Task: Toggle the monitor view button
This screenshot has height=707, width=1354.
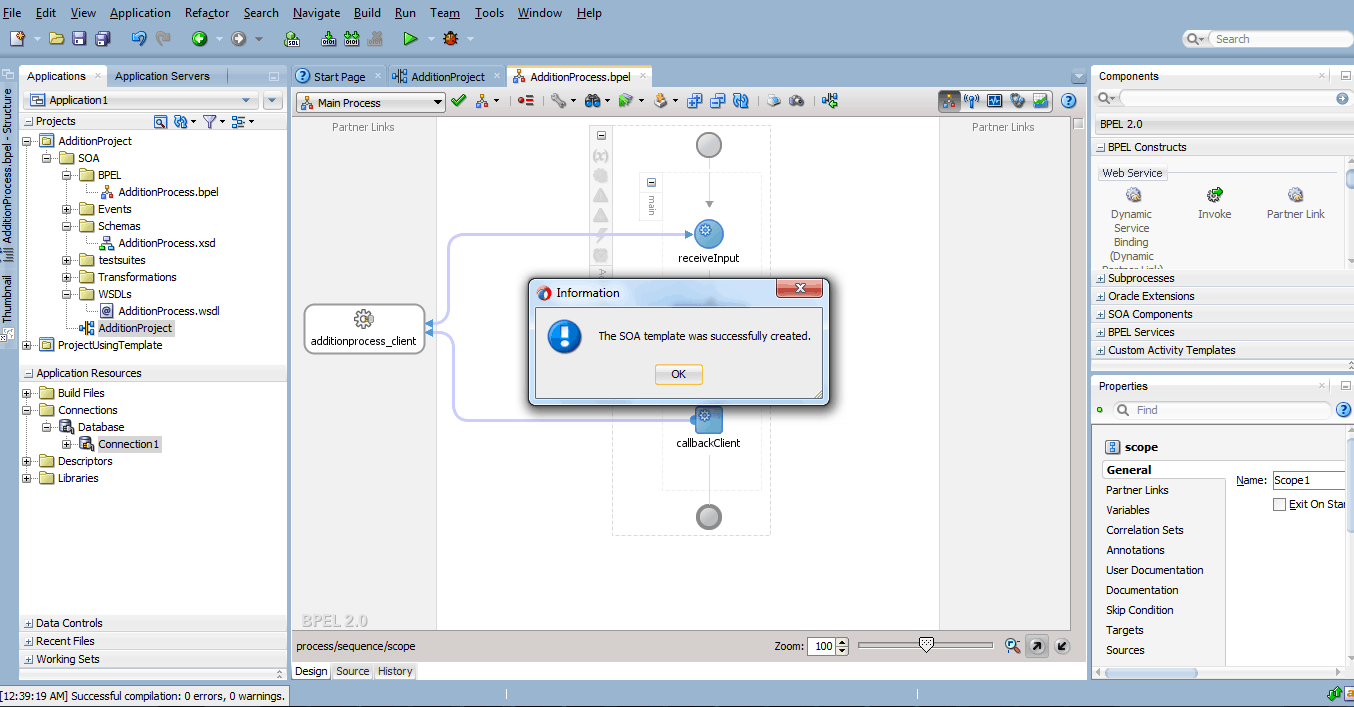Action: (995, 101)
